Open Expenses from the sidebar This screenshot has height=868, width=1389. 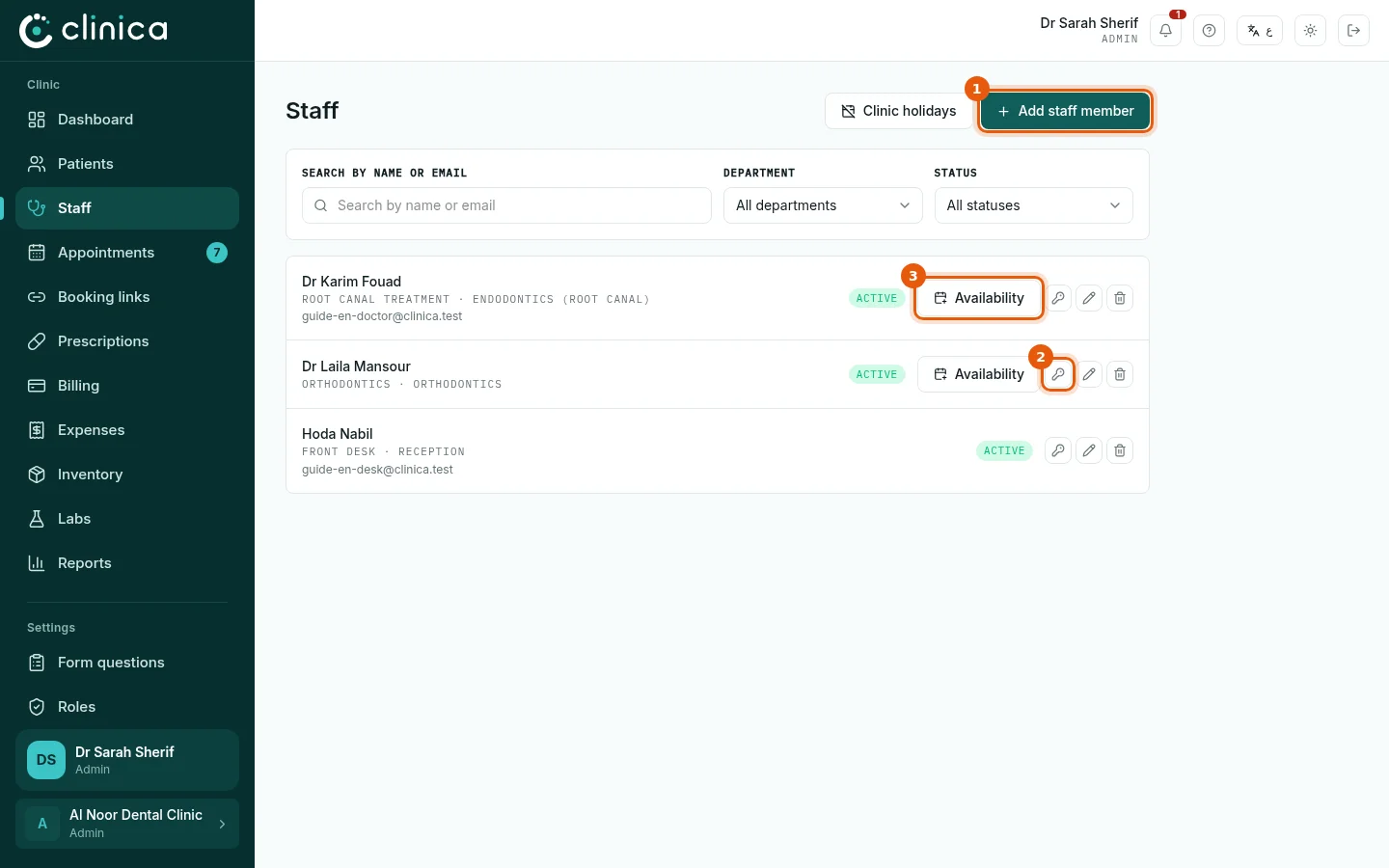[127, 430]
